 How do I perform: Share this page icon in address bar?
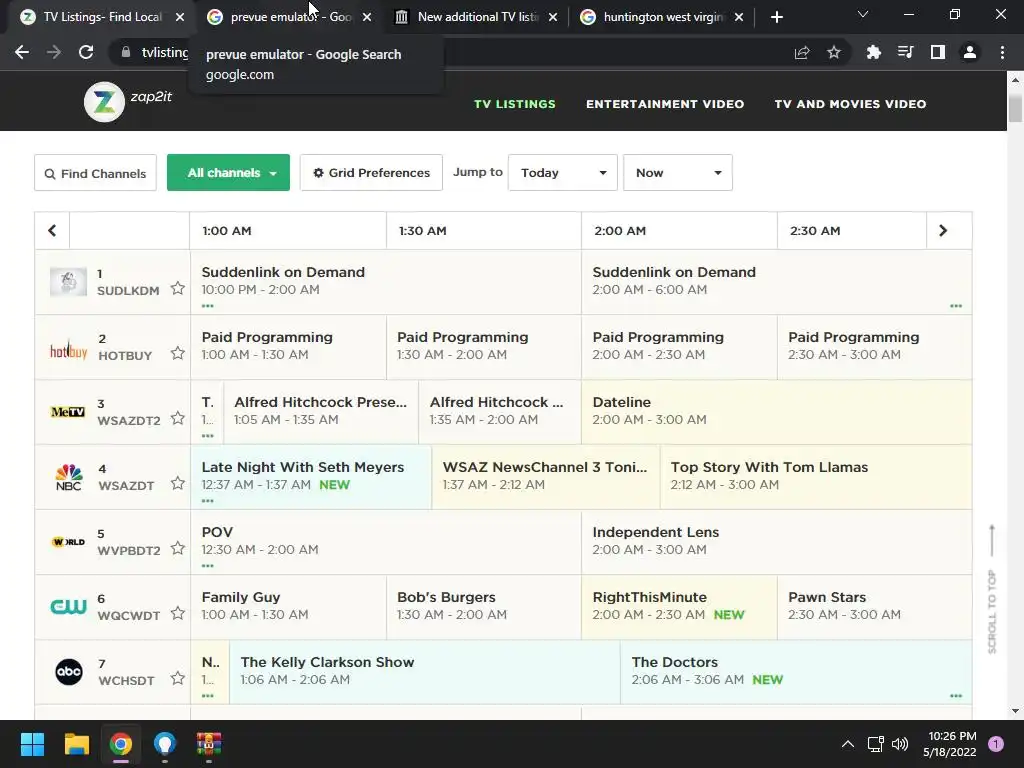(x=802, y=52)
